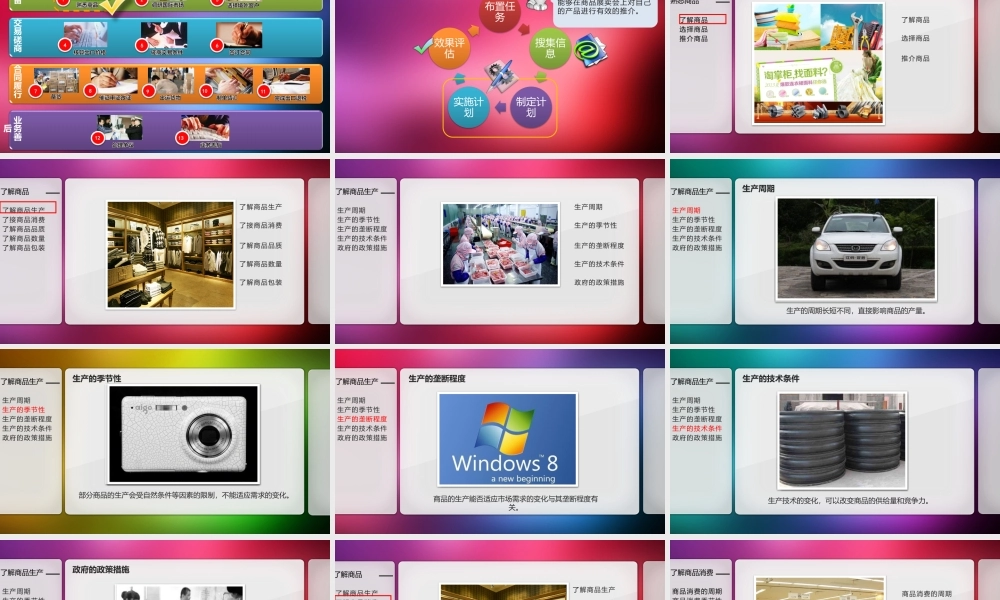Select the purple 制定计划 circle
This screenshot has height=600, width=1000.
(531, 107)
